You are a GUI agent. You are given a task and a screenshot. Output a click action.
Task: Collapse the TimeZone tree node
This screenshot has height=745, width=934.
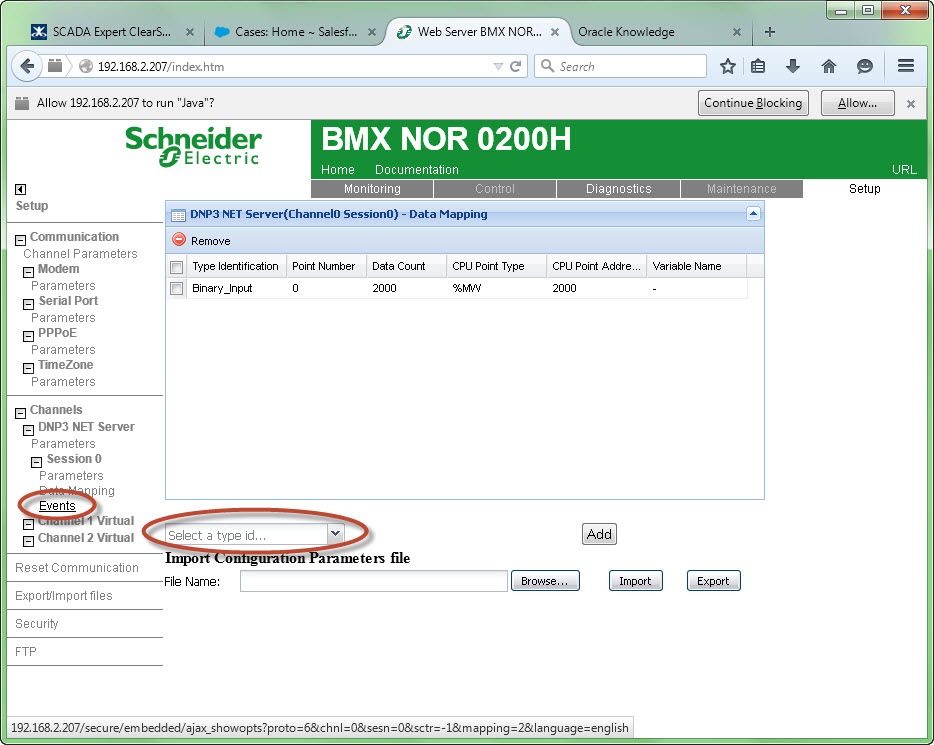29,369
